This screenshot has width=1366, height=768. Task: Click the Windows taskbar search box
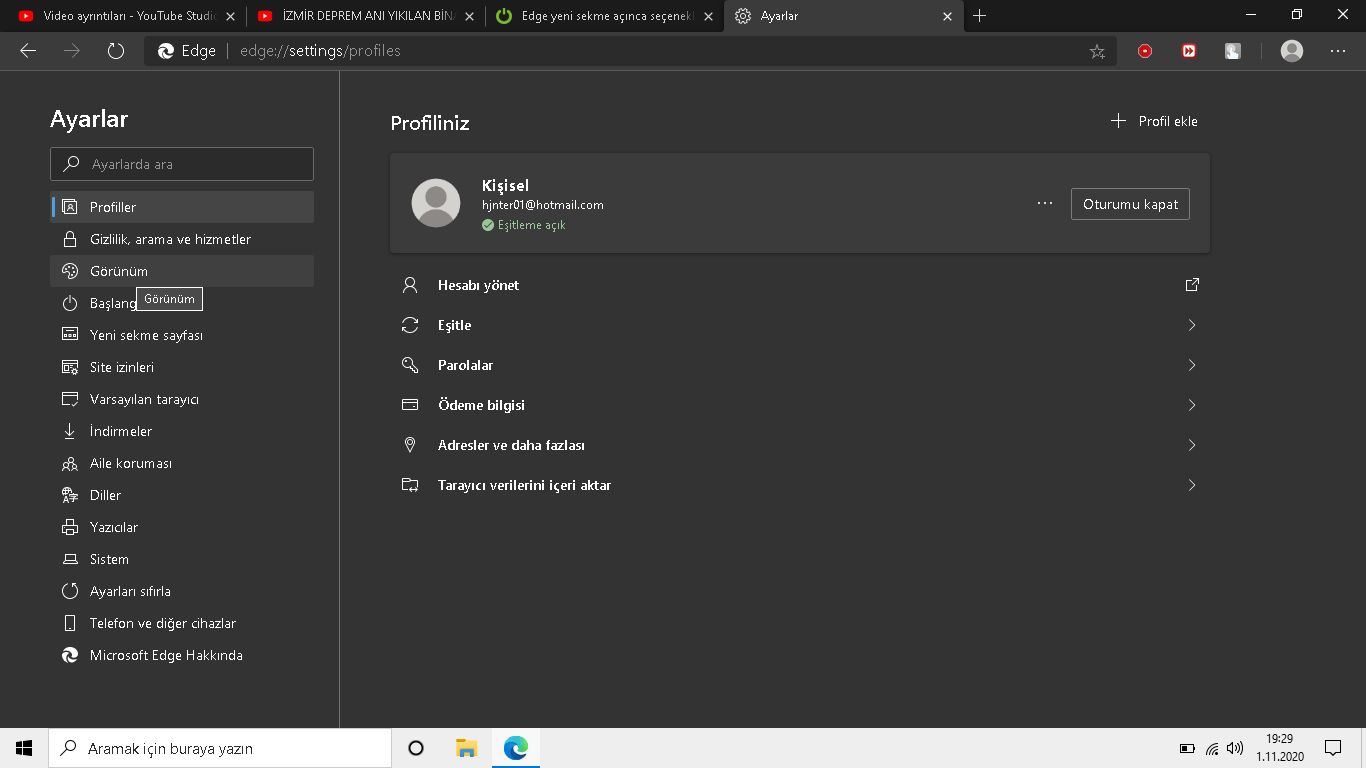tap(220, 748)
